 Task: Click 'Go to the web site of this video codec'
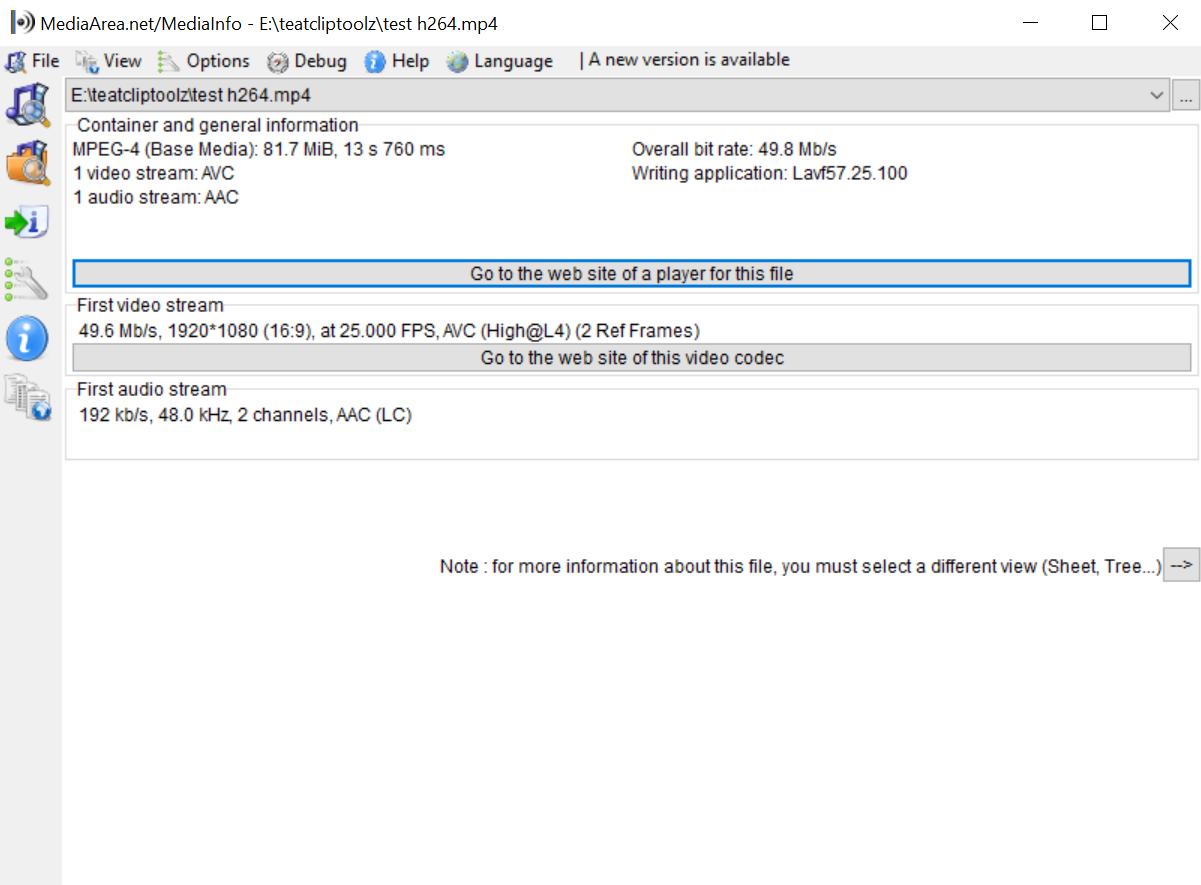point(632,357)
